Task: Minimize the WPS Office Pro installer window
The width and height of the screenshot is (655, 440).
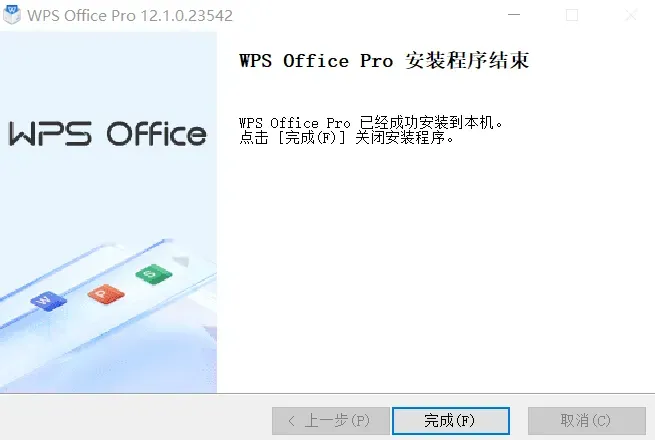Action: pyautogui.click(x=514, y=15)
